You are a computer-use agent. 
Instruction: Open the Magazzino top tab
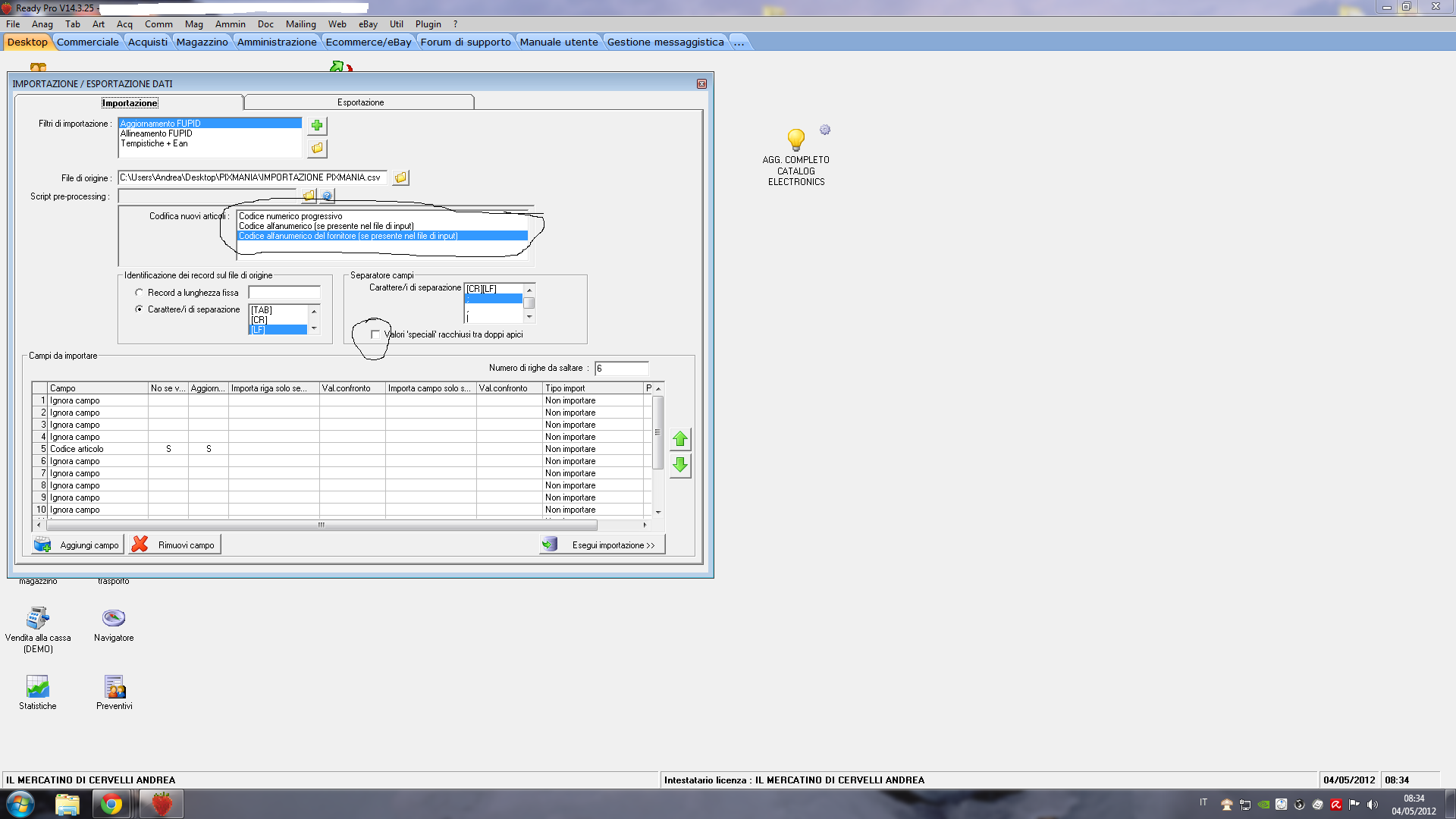click(x=202, y=42)
